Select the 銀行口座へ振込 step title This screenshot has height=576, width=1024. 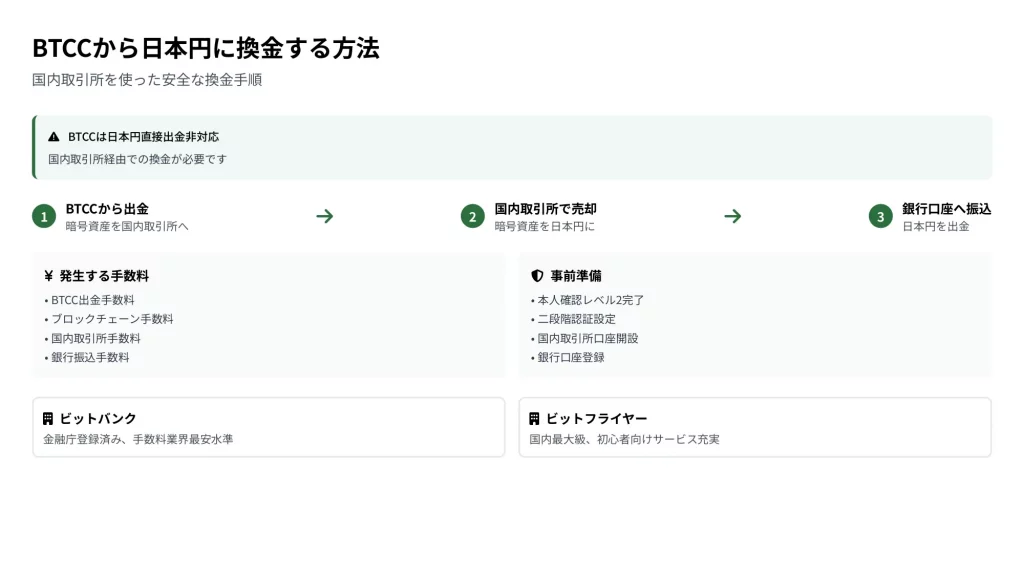946,209
